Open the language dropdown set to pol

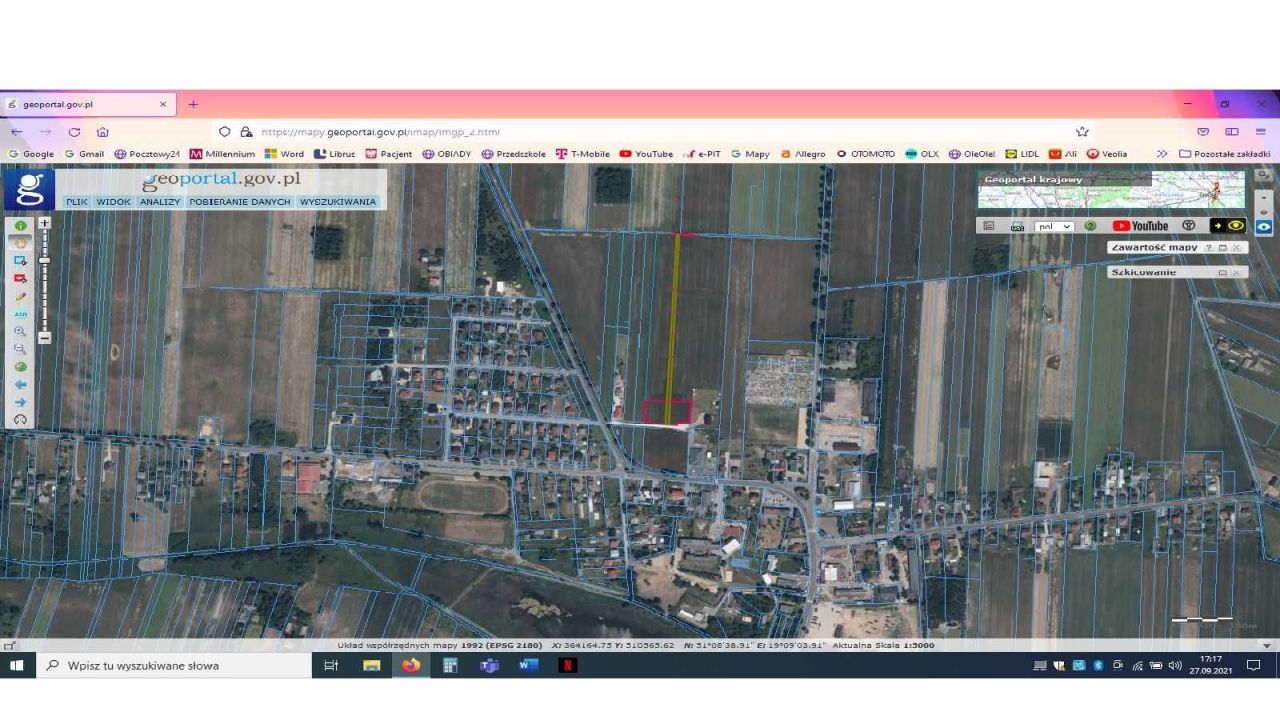point(1054,226)
